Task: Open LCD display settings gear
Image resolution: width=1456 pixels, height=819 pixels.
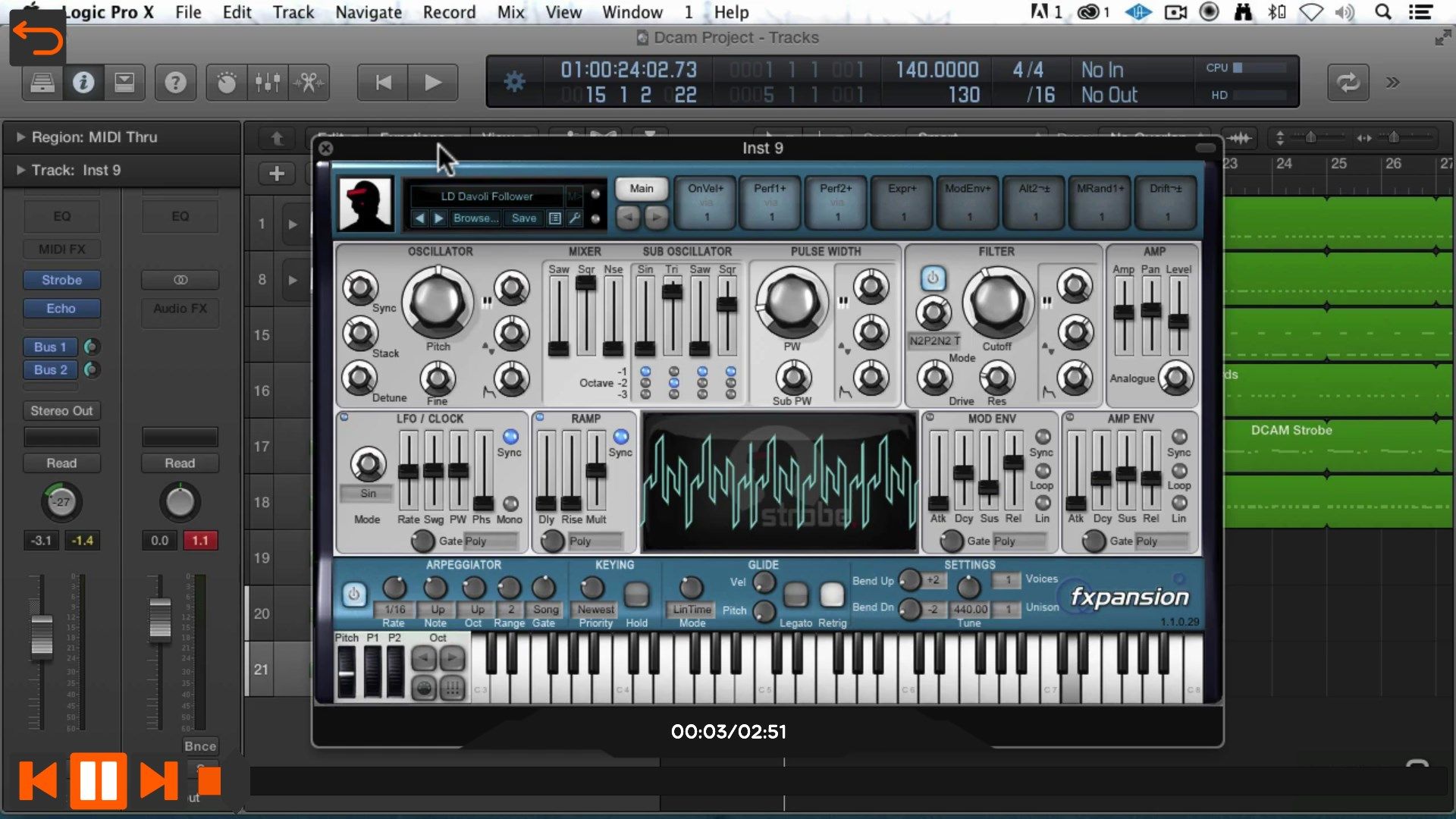Action: [514, 82]
